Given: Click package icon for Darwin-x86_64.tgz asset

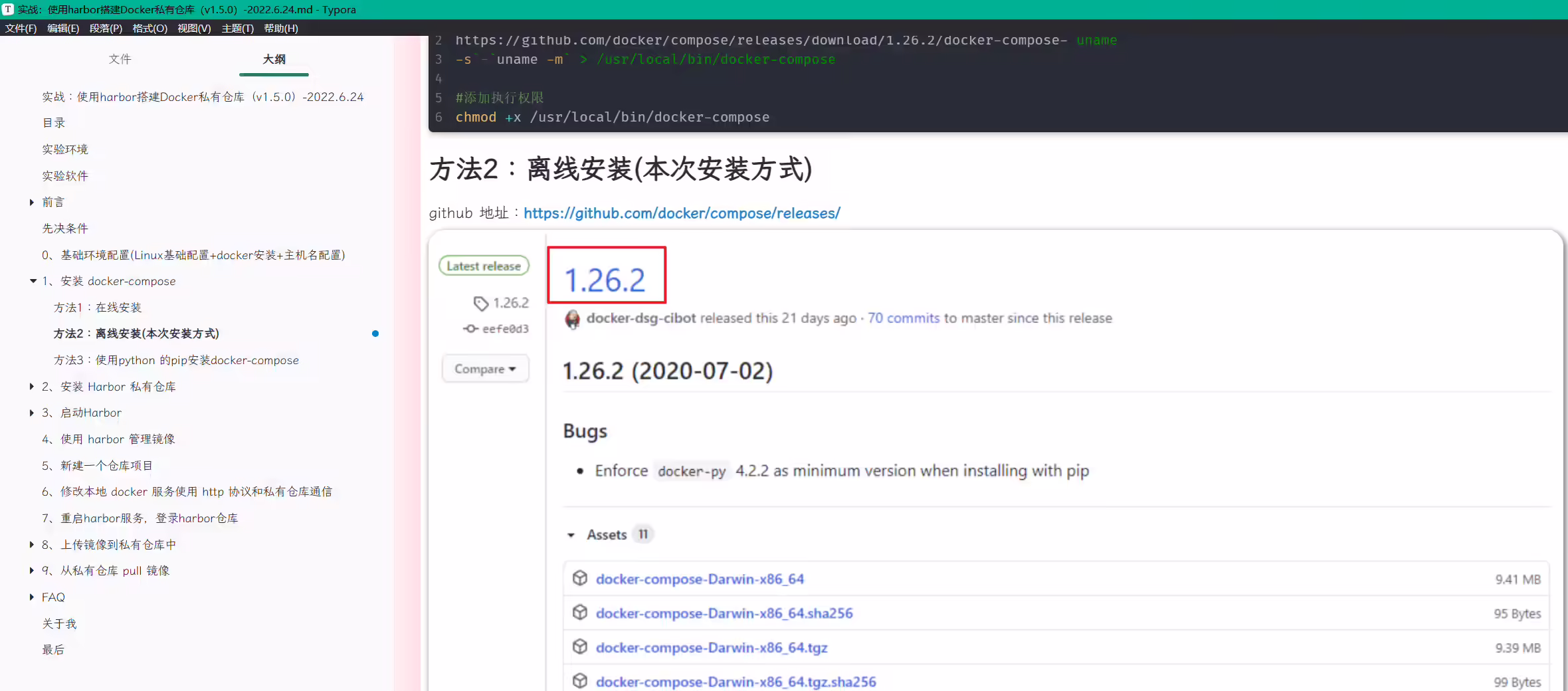Looking at the screenshot, I should [580, 646].
